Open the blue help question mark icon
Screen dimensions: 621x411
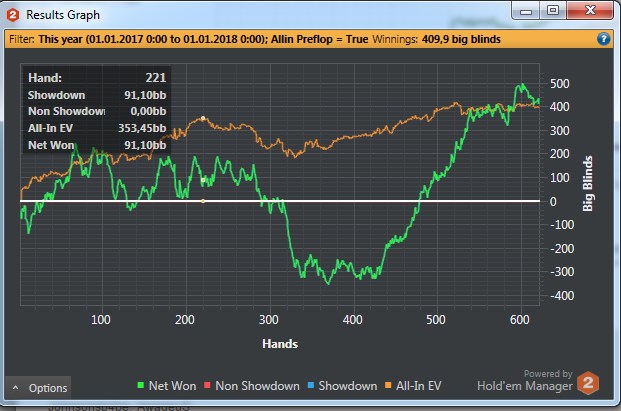[x=603, y=39]
